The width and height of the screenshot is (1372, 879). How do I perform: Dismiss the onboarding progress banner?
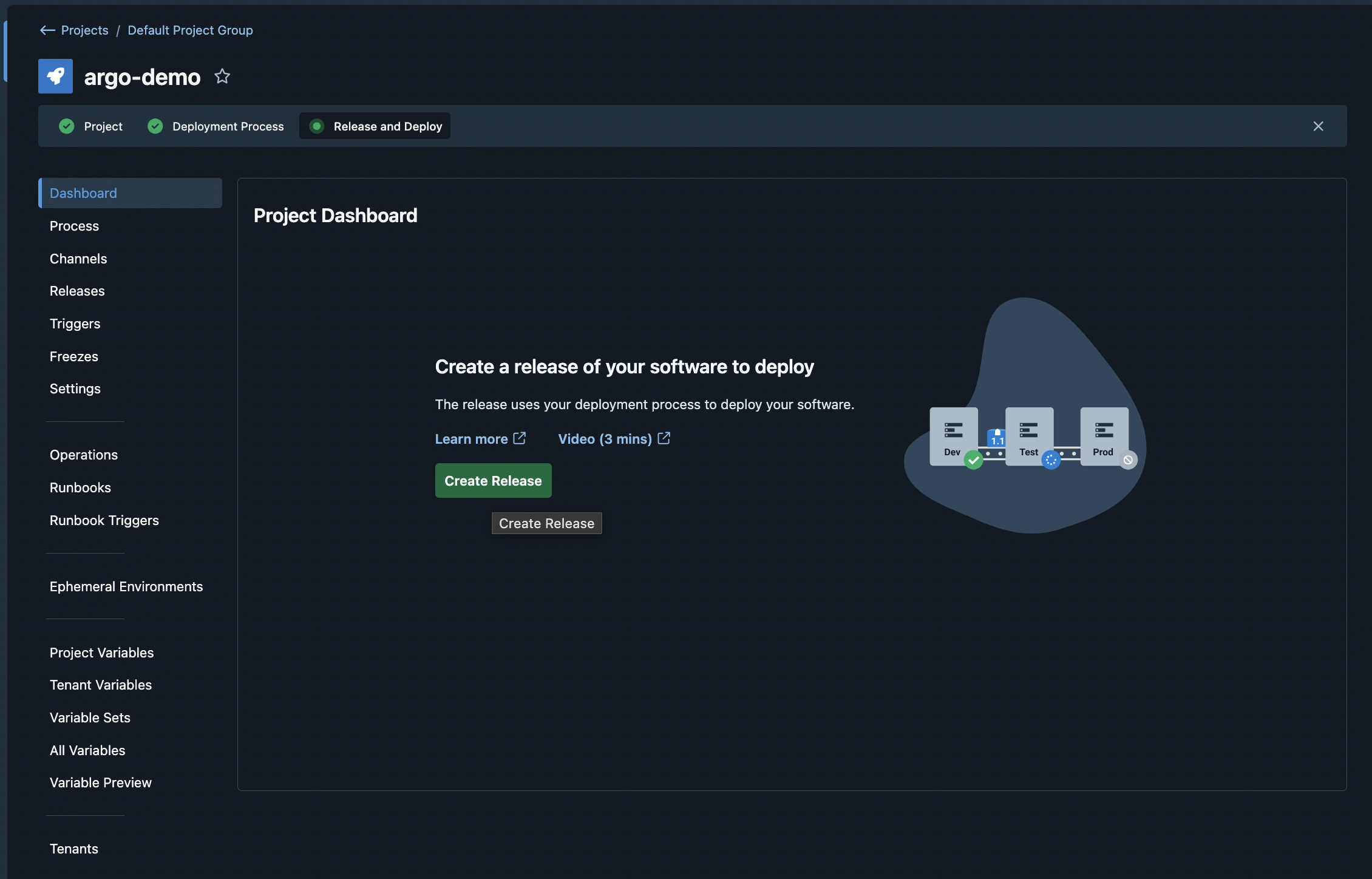(x=1318, y=126)
